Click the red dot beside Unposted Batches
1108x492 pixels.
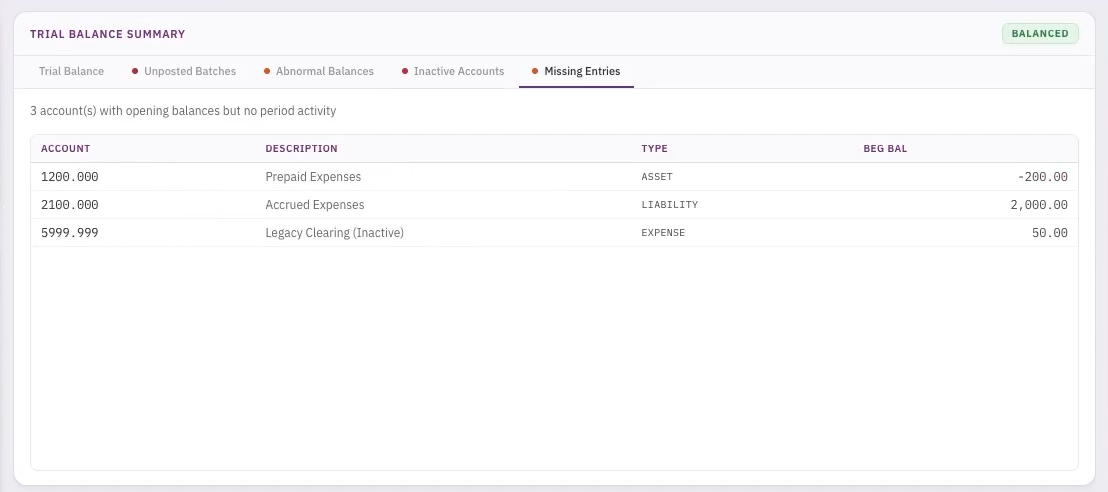(x=135, y=71)
